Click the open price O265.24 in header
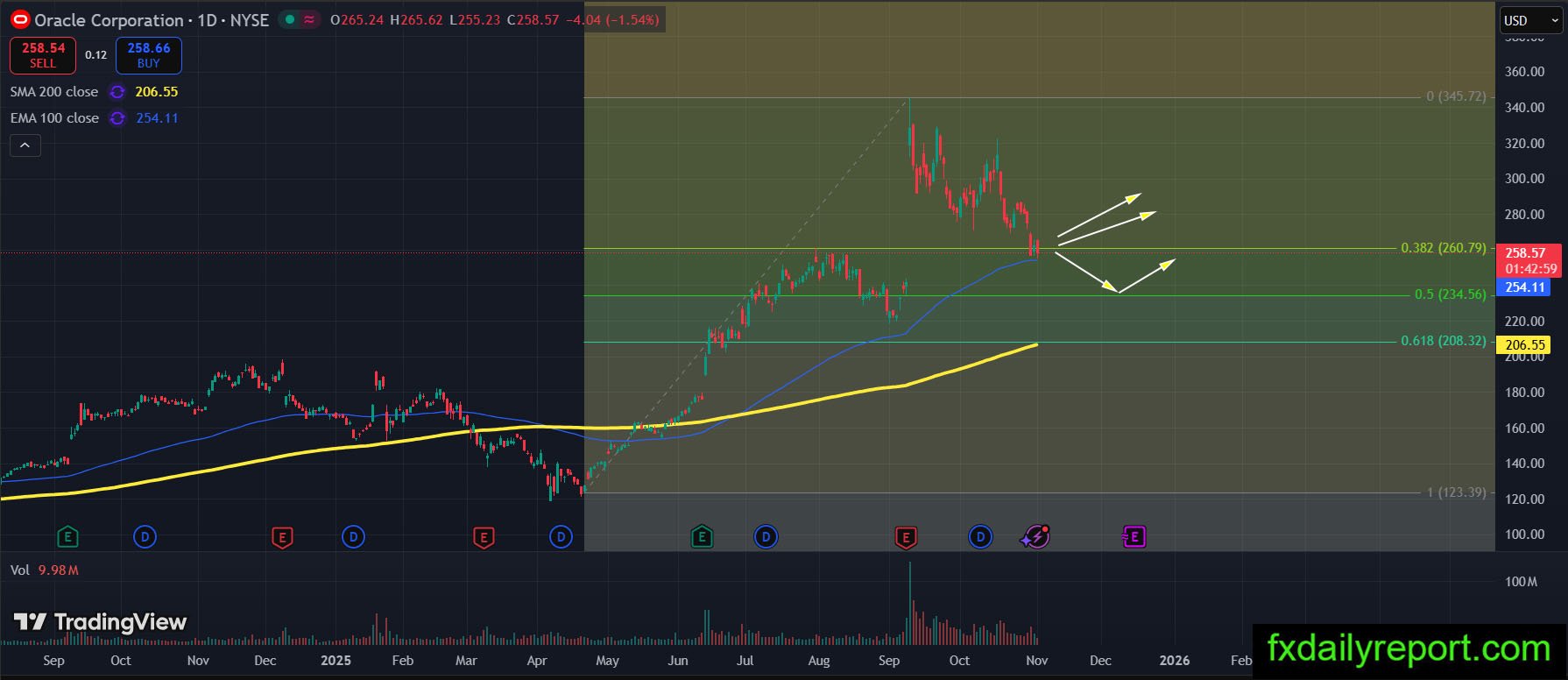Screen dimensions: 1568x680 [357, 19]
